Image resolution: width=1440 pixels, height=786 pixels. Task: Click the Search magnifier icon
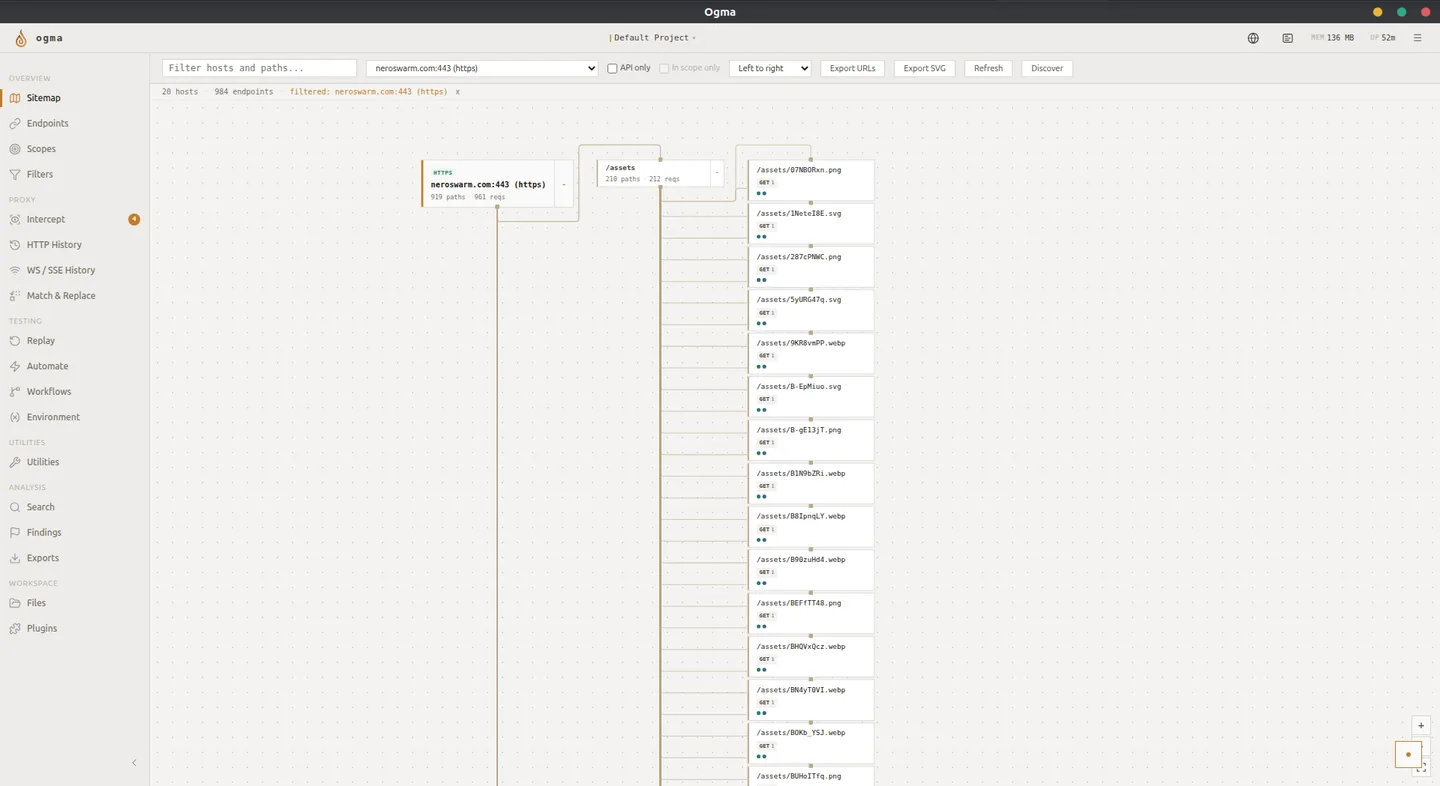[15, 507]
